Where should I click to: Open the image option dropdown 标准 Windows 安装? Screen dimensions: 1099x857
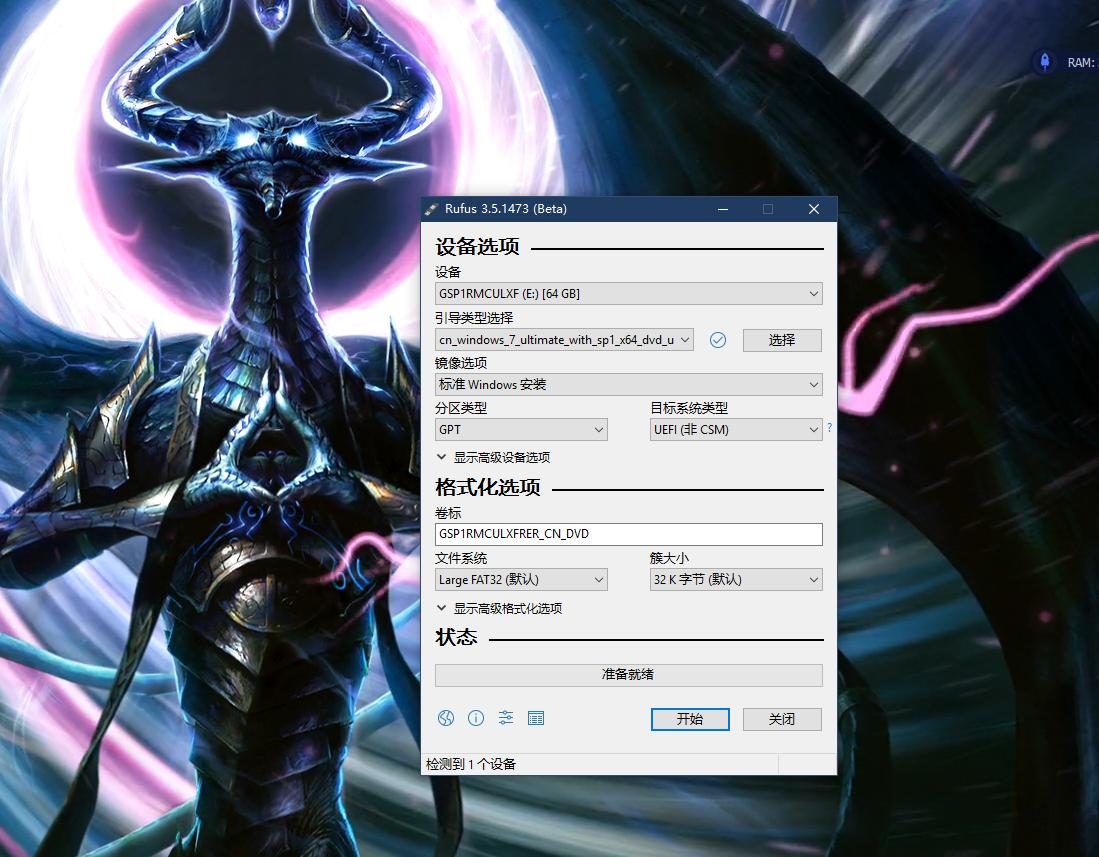[629, 385]
